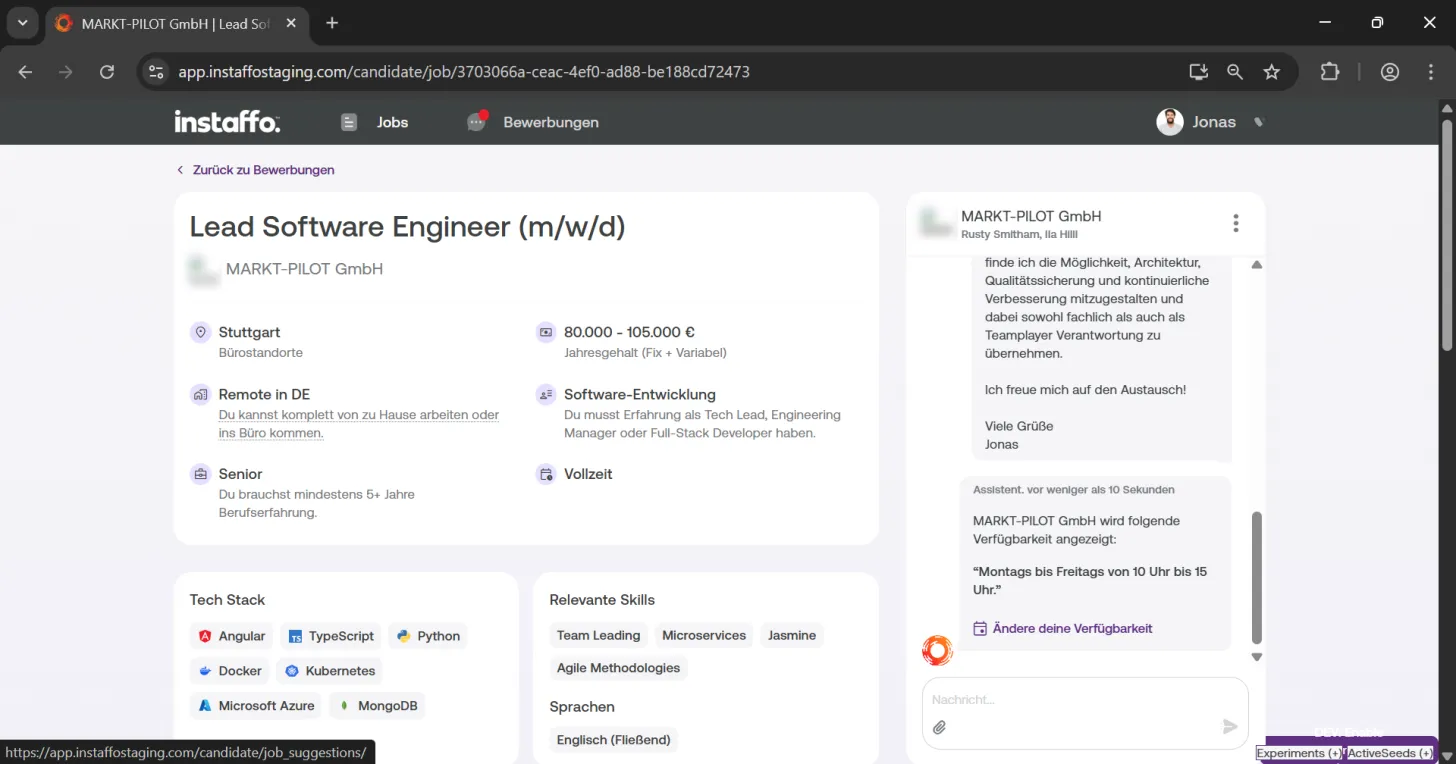Select the TypeScript tech chip
The width and height of the screenshot is (1456, 764).
pyautogui.click(x=331, y=636)
